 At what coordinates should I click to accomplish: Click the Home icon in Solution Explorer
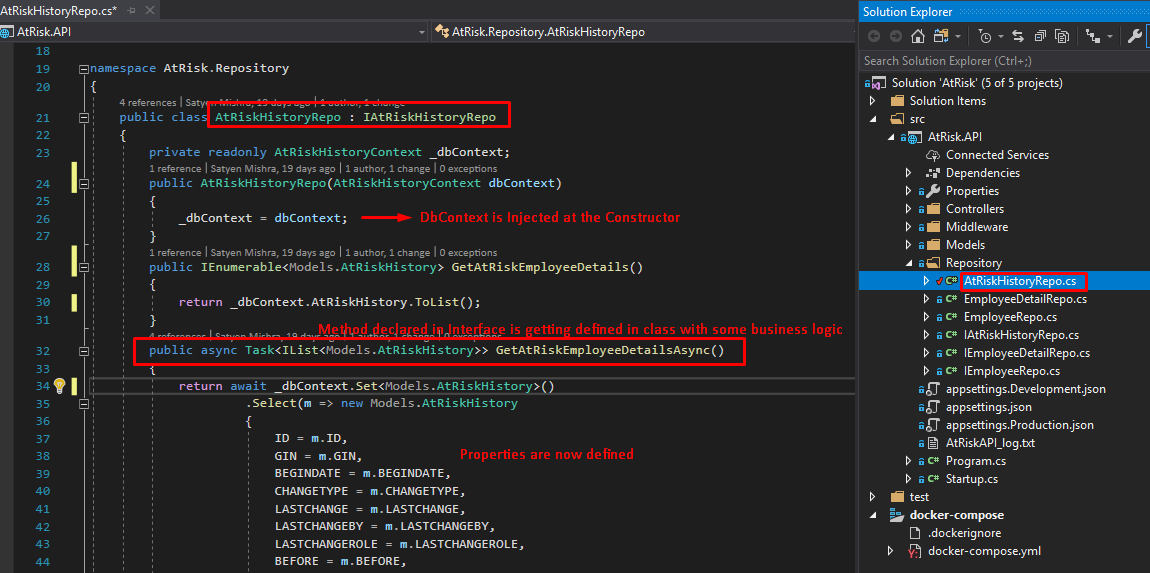point(917,36)
